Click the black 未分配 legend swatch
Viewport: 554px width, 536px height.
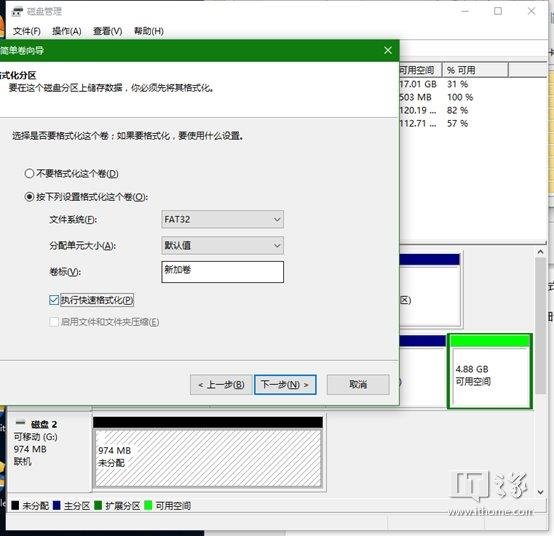tap(15, 505)
